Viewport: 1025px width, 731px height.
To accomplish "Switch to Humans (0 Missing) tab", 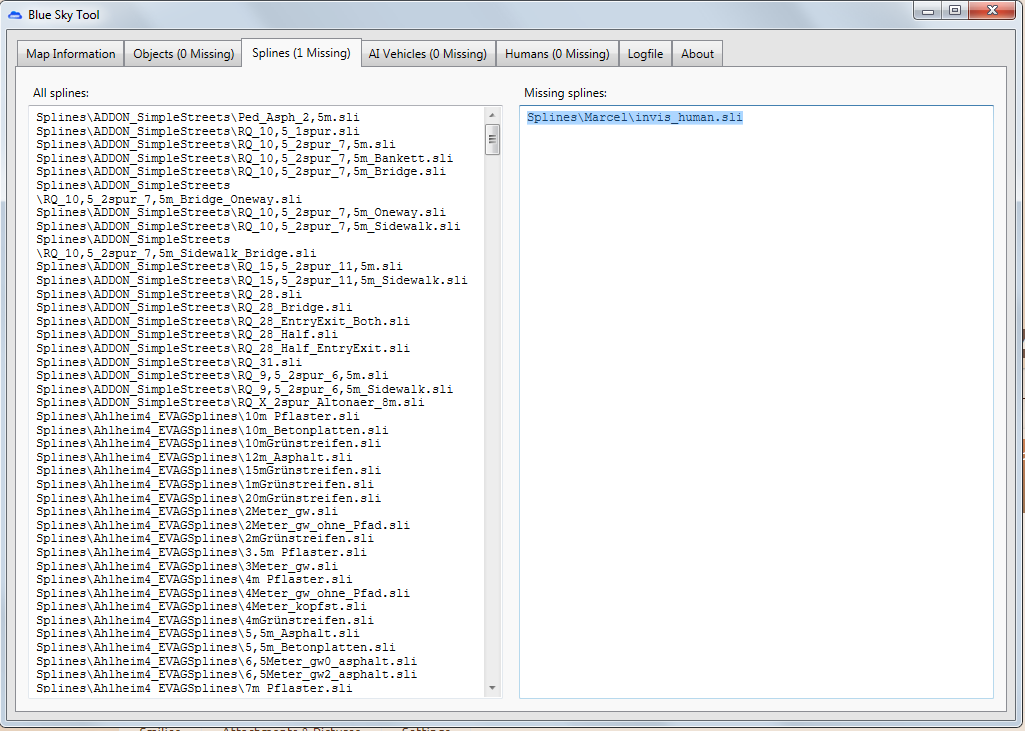I will (557, 54).
